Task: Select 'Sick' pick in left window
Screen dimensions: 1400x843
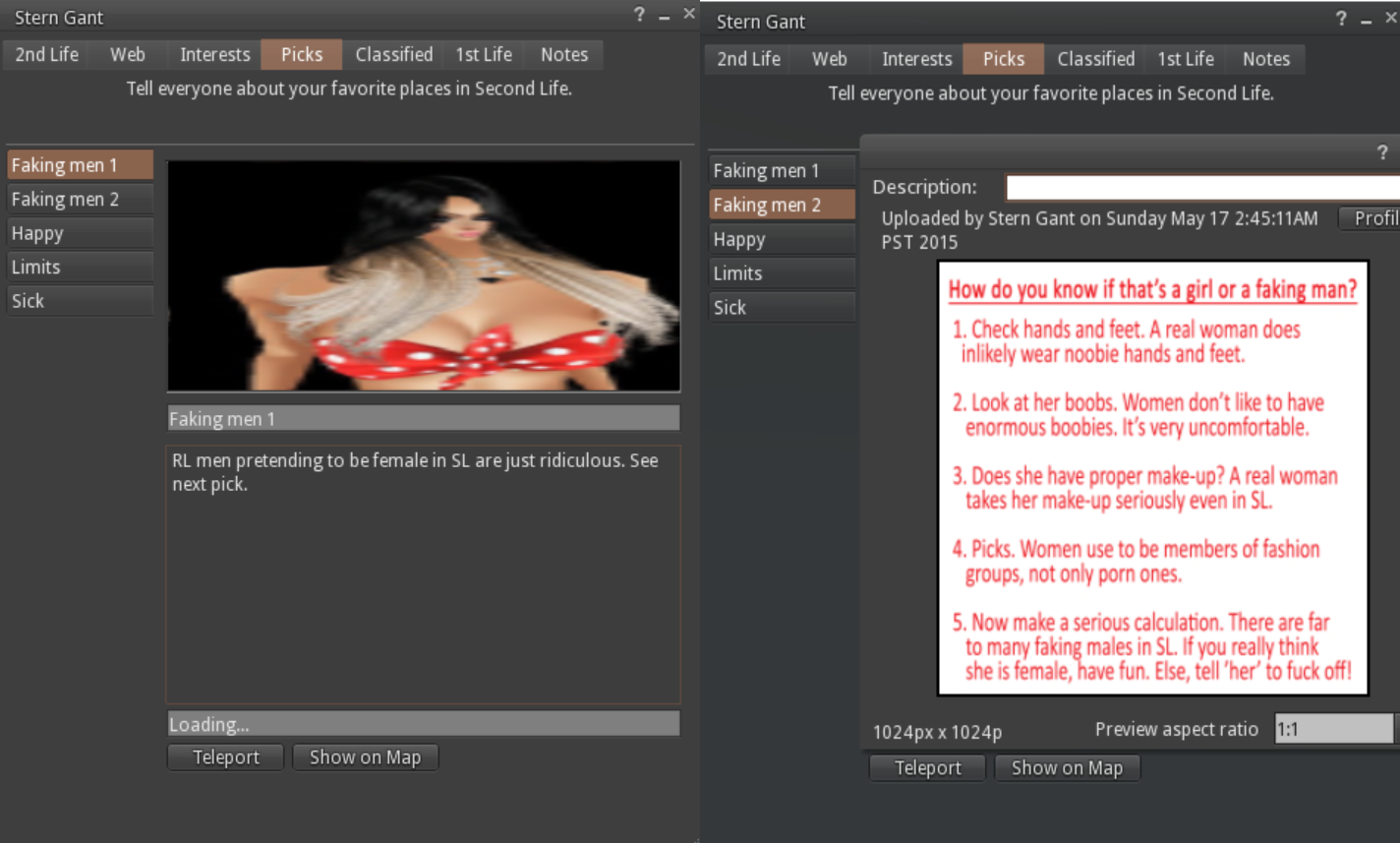Action: (80, 300)
